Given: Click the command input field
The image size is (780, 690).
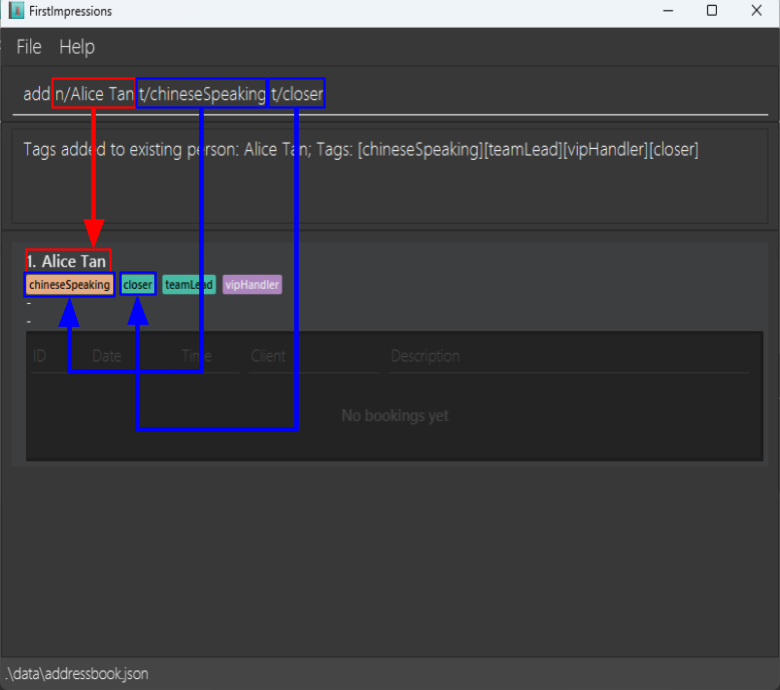Looking at the screenshot, I should point(390,94).
